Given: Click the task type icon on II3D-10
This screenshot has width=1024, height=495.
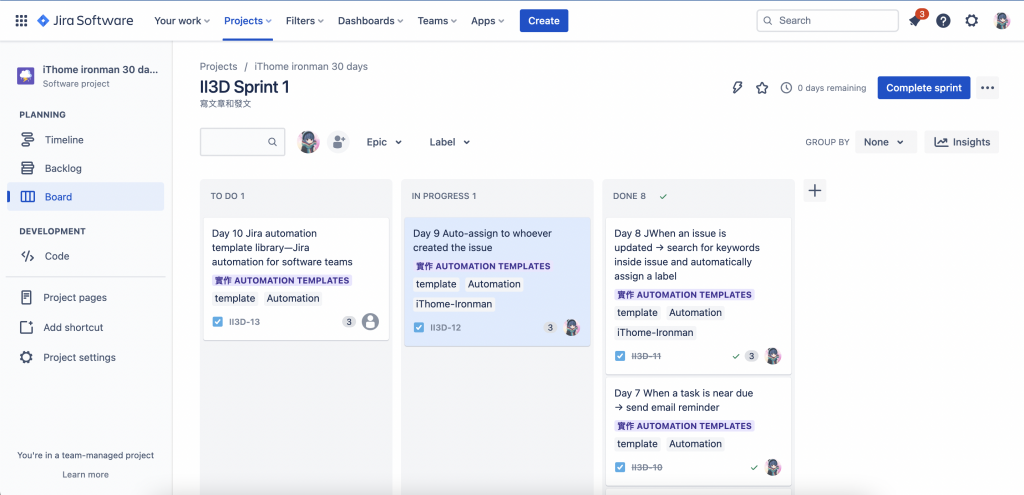Looking at the screenshot, I should (620, 467).
